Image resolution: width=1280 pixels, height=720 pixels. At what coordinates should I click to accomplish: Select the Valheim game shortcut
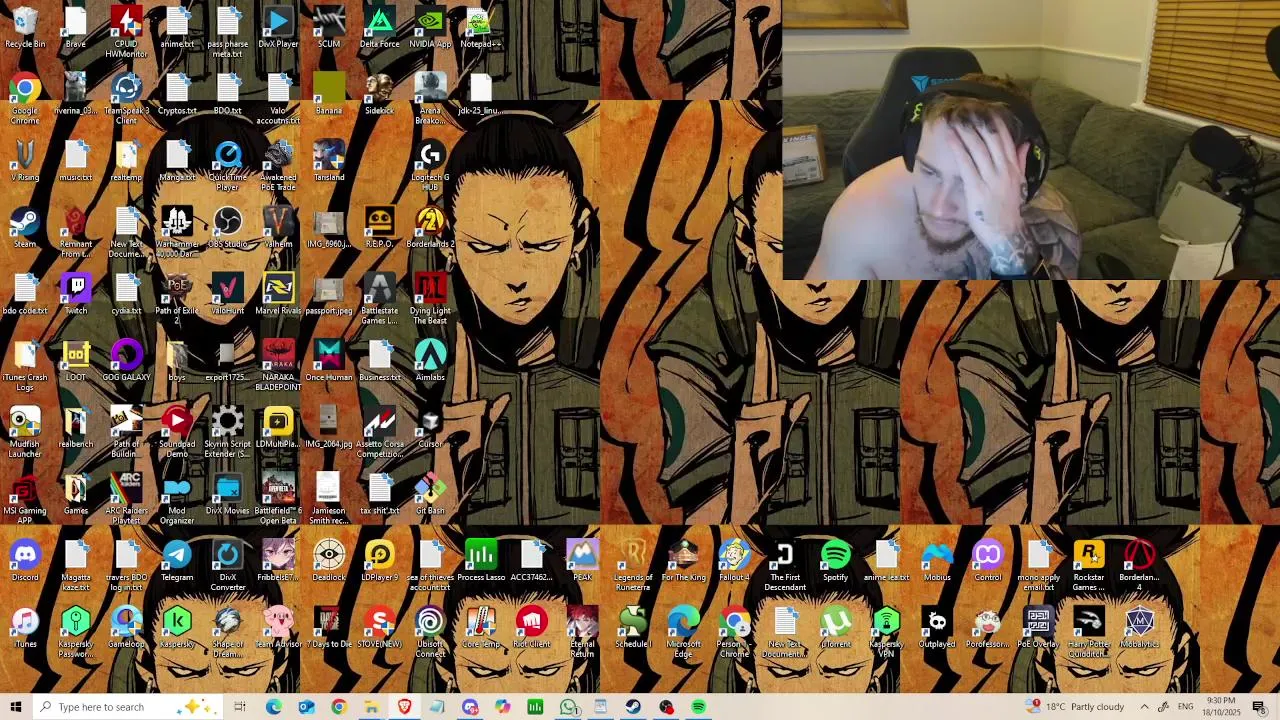[278, 227]
